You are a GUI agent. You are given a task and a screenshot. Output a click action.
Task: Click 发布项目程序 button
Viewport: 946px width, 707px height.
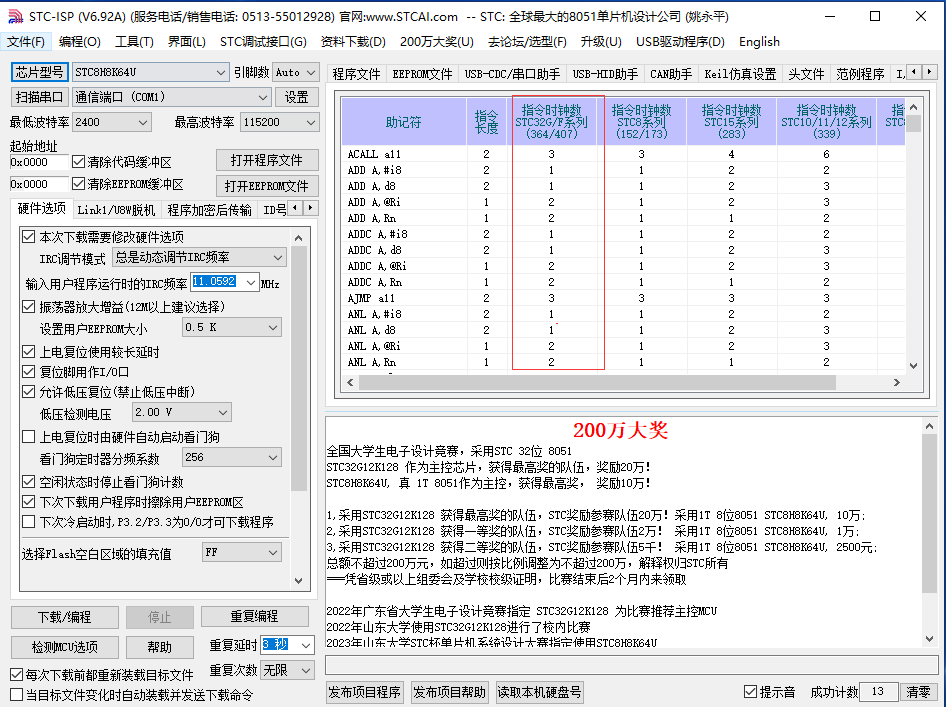coord(364,693)
